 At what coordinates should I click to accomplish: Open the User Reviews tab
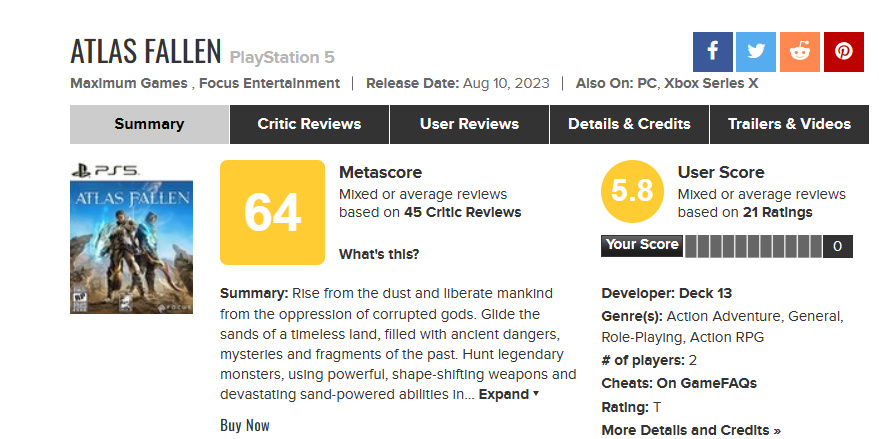[x=469, y=124]
